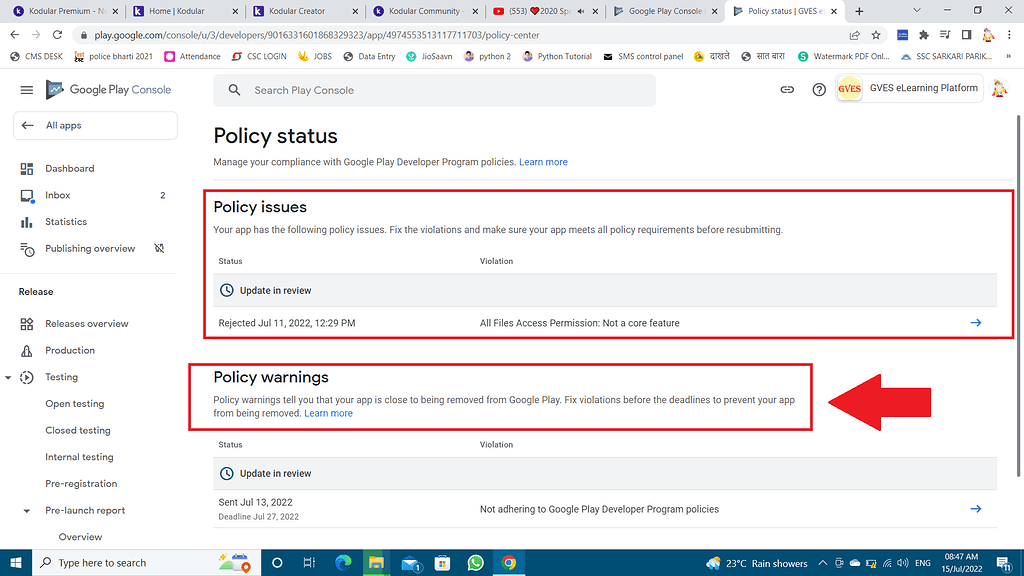1024x576 pixels.
Task: Open Closed testing track
Action: pos(78,430)
